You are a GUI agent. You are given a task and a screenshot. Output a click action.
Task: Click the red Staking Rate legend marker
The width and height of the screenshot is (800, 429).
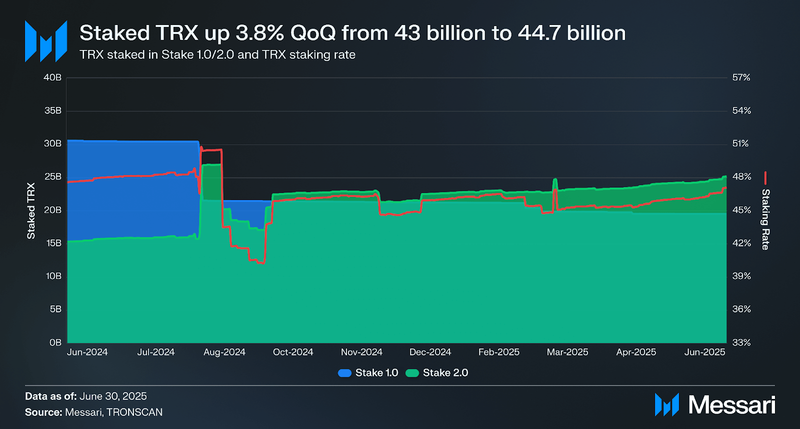click(x=765, y=178)
